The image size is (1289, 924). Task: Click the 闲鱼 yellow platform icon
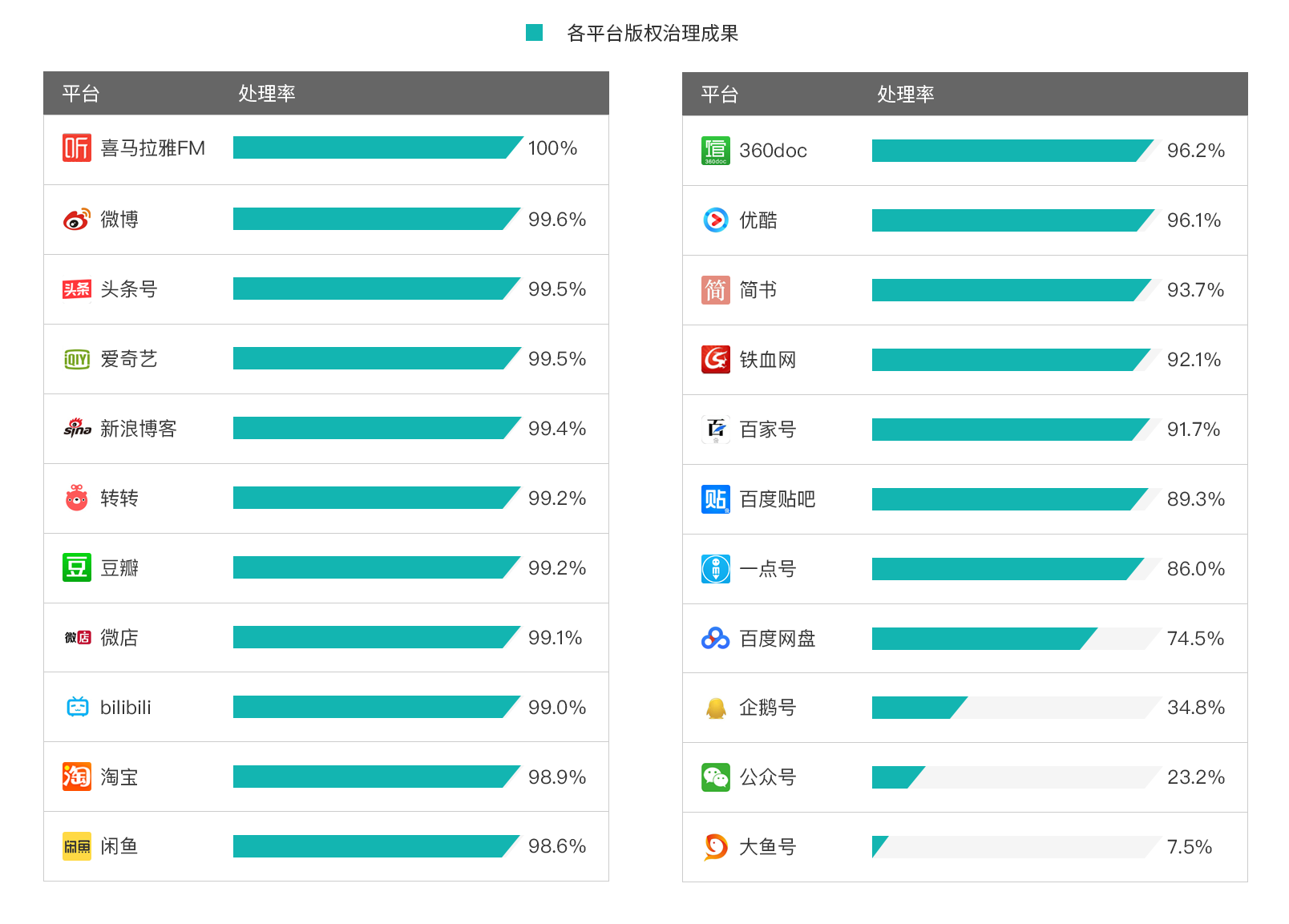pos(77,846)
